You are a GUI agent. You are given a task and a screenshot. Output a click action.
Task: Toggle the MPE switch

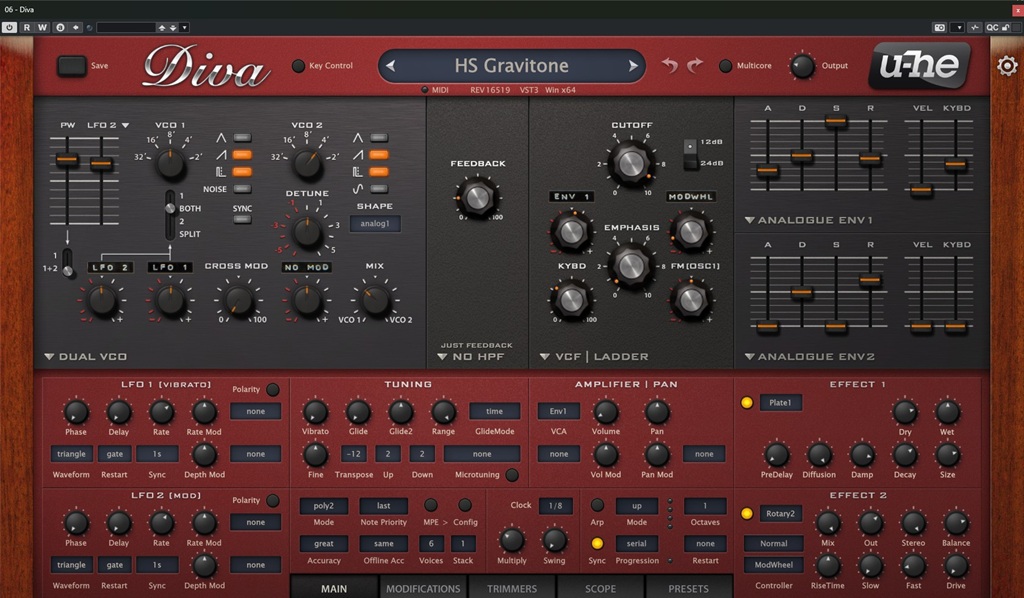[x=431, y=505]
